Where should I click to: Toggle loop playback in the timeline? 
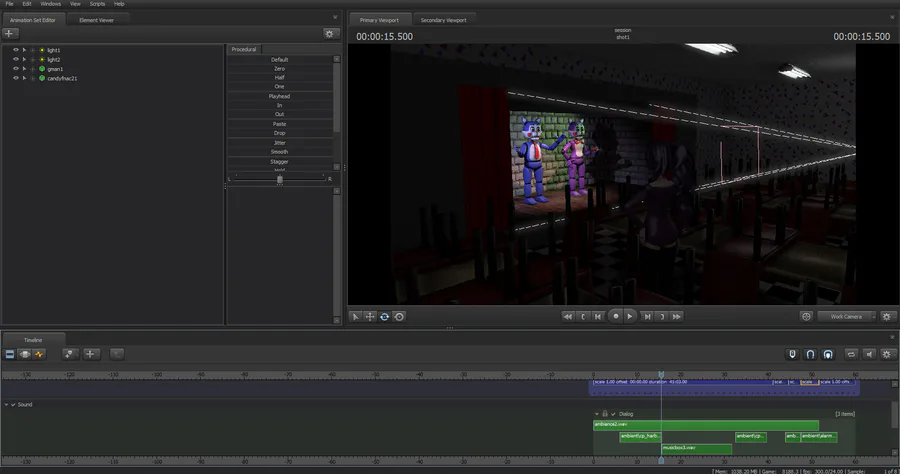[851, 354]
